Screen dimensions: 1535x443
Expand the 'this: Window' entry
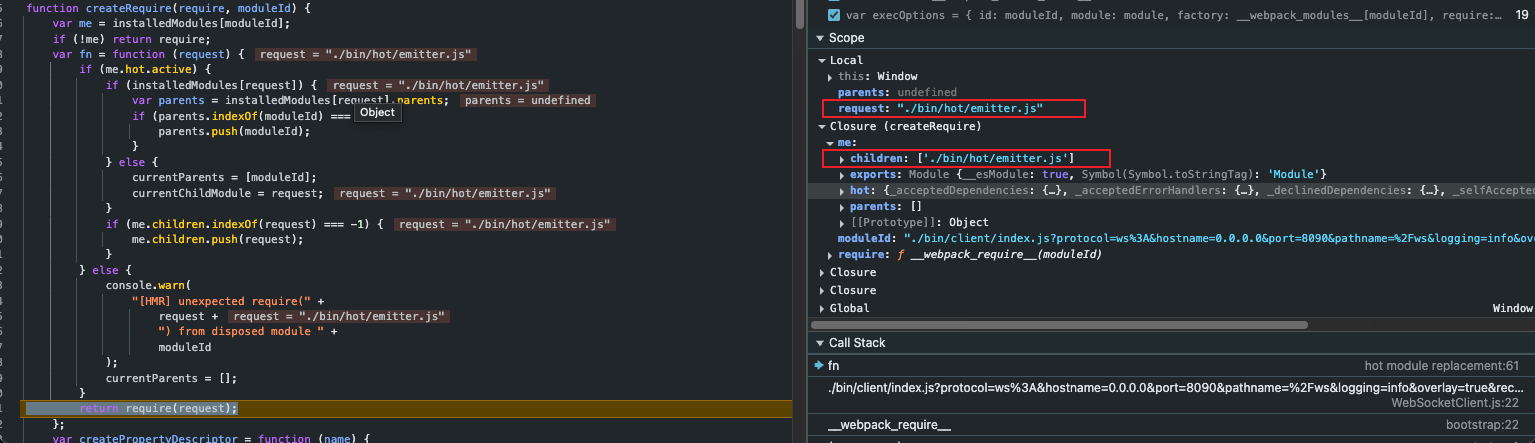(830, 77)
